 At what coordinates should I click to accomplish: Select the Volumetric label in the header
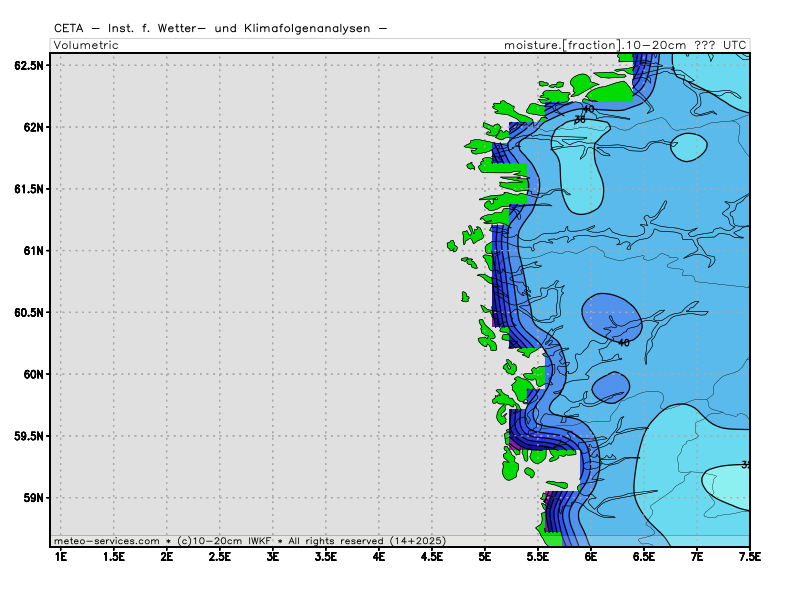tap(86, 45)
